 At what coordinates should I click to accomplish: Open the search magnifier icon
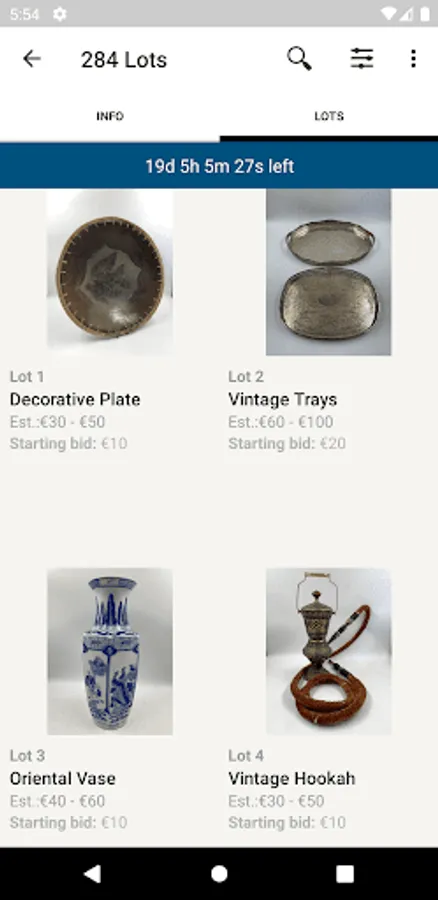[x=299, y=59]
